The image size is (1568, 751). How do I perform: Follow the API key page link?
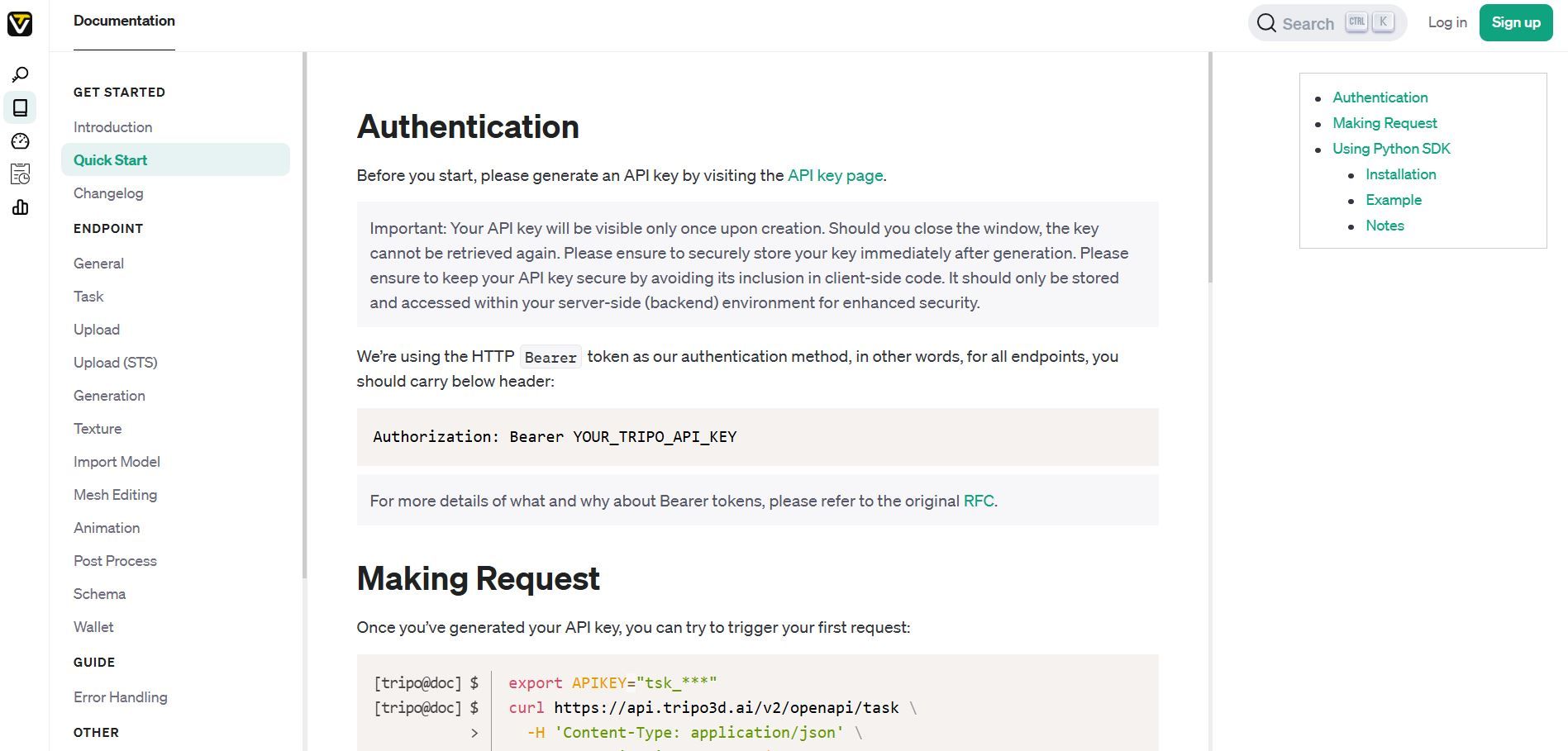835,176
